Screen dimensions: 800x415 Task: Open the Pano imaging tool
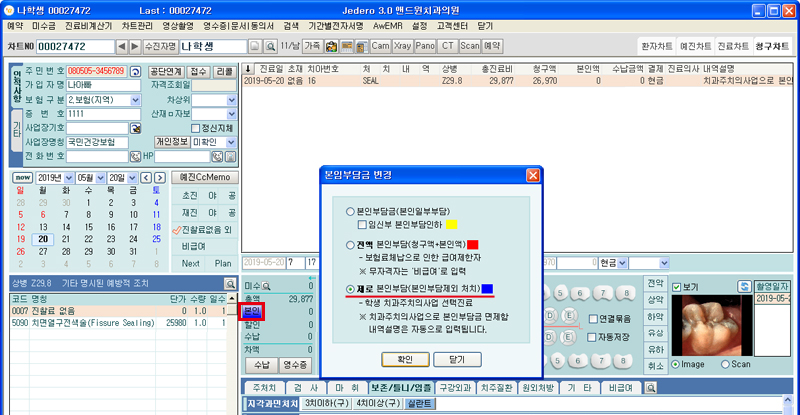pos(425,46)
